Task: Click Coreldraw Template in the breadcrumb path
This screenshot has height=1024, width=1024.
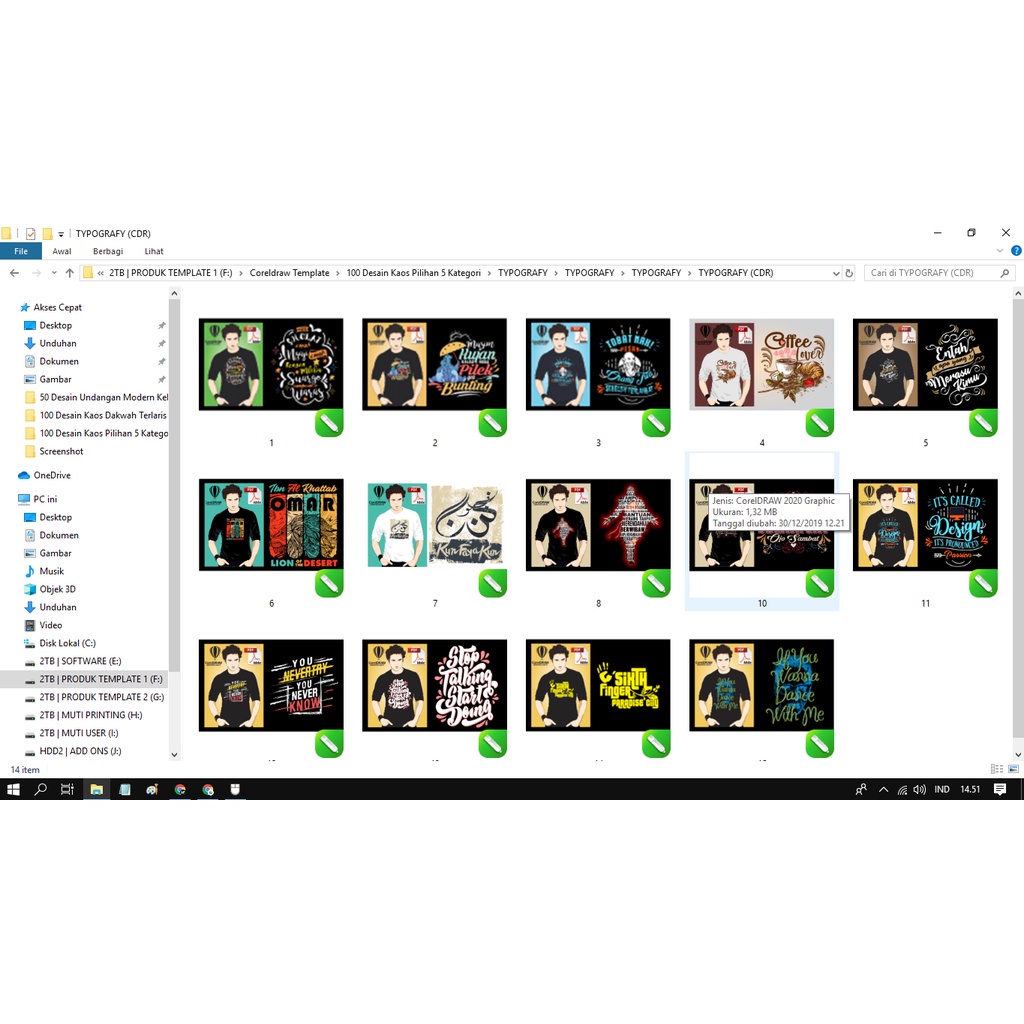Action: [x=289, y=273]
